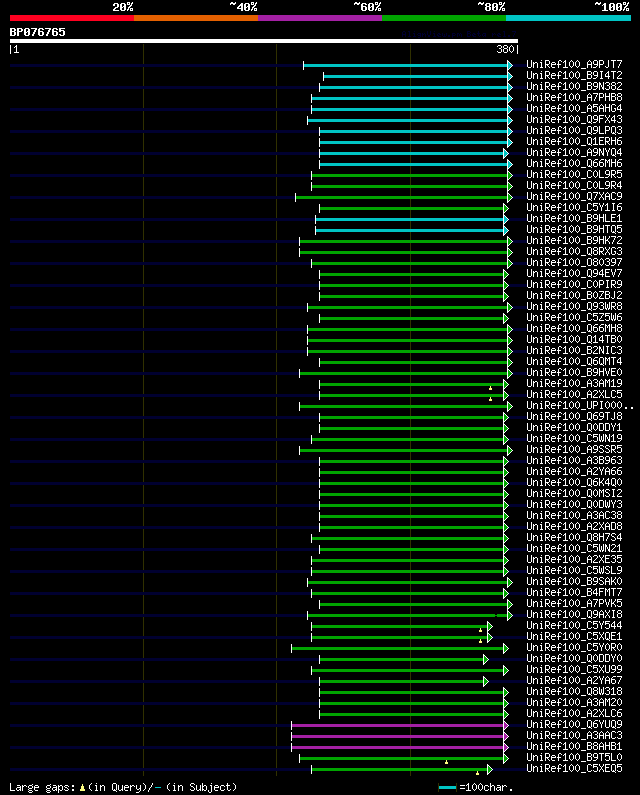Click the start position 1 label

[x=16, y=49]
